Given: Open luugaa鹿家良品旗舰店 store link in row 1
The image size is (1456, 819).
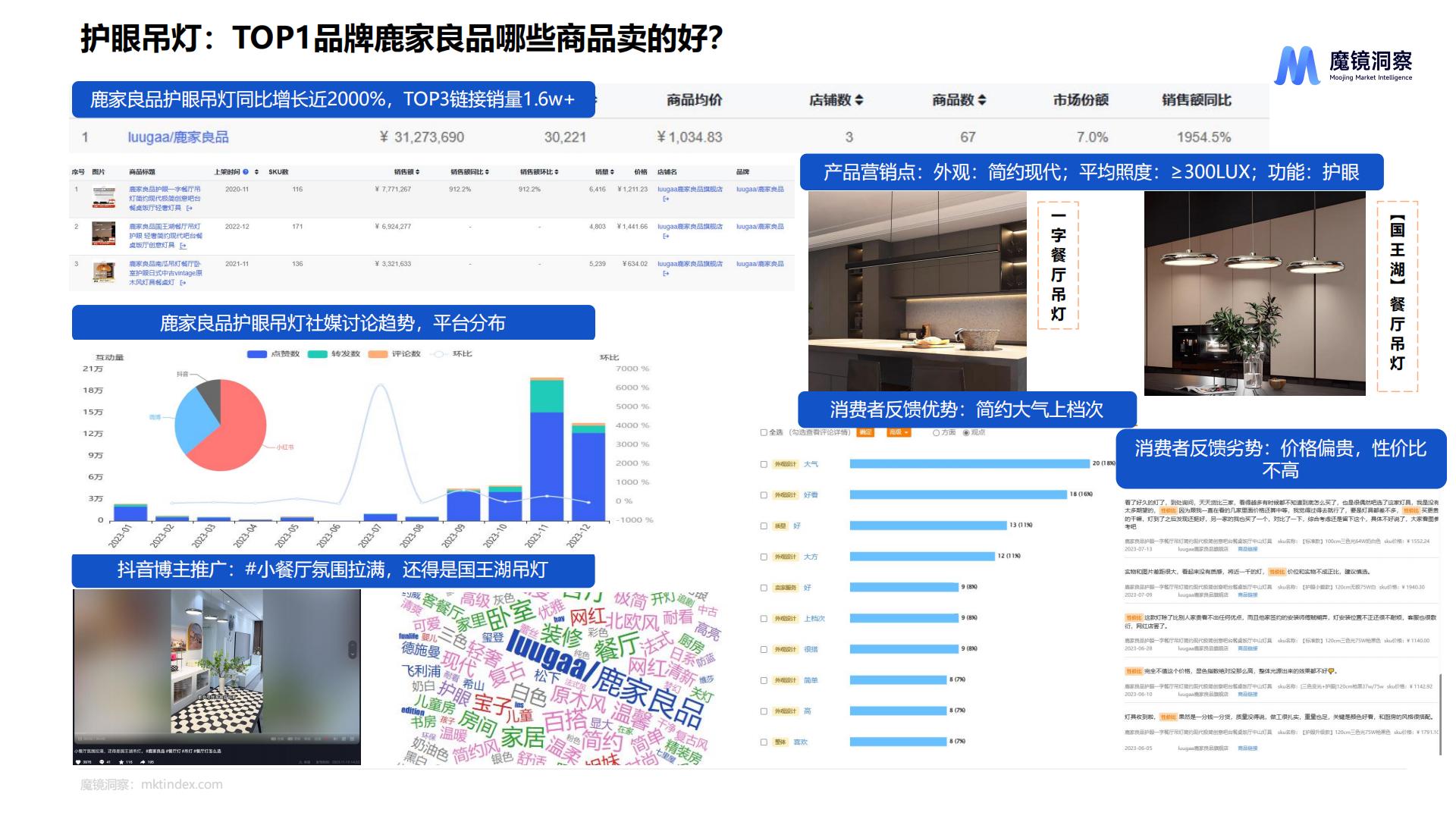Looking at the screenshot, I should click(x=690, y=190).
